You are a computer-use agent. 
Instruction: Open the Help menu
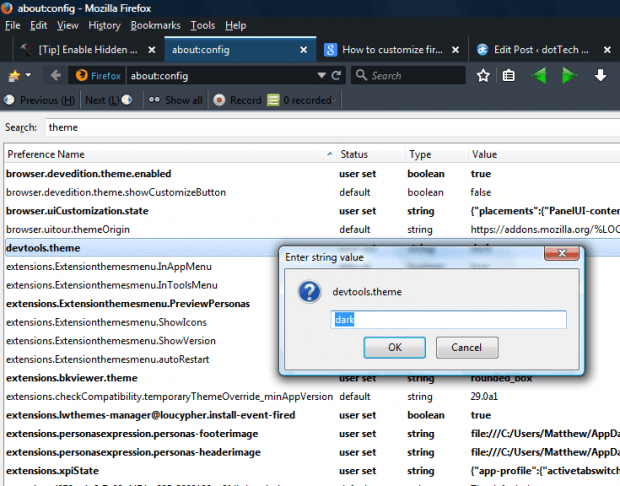tap(236, 25)
